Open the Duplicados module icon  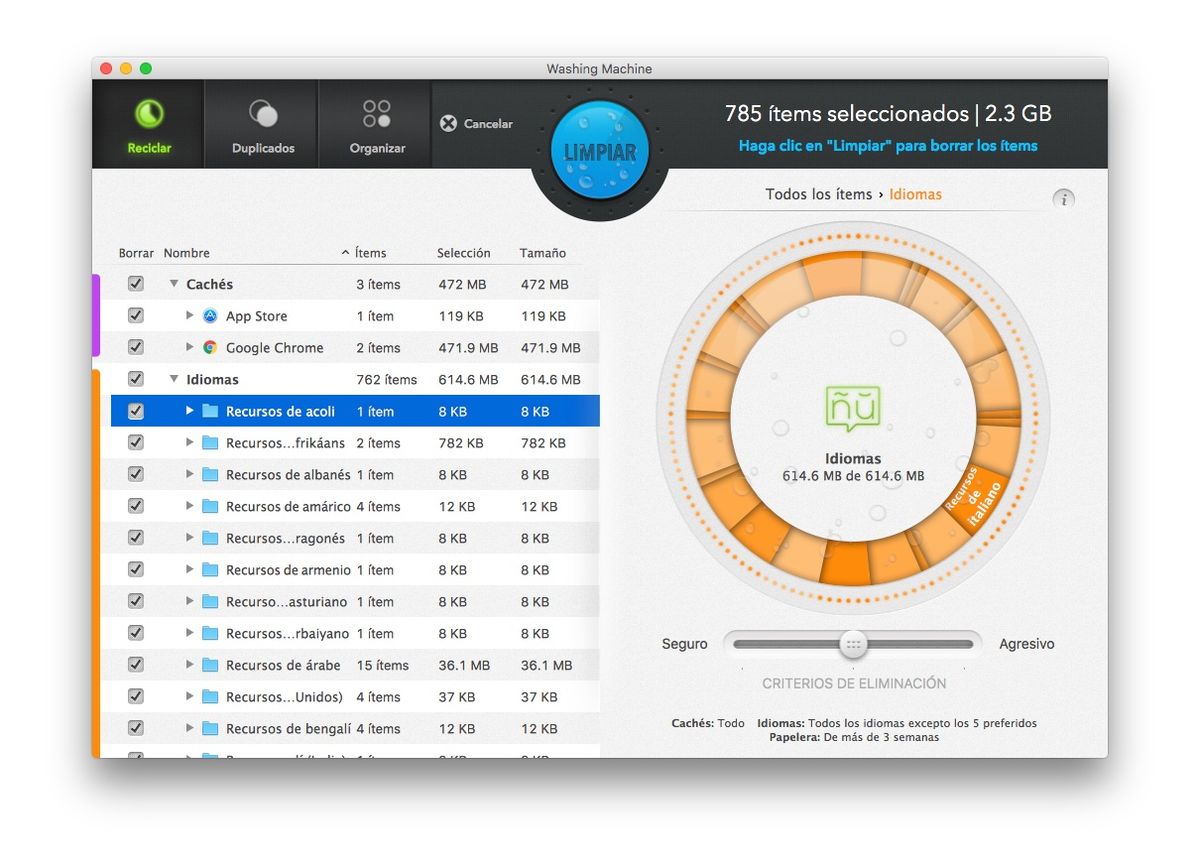point(261,113)
